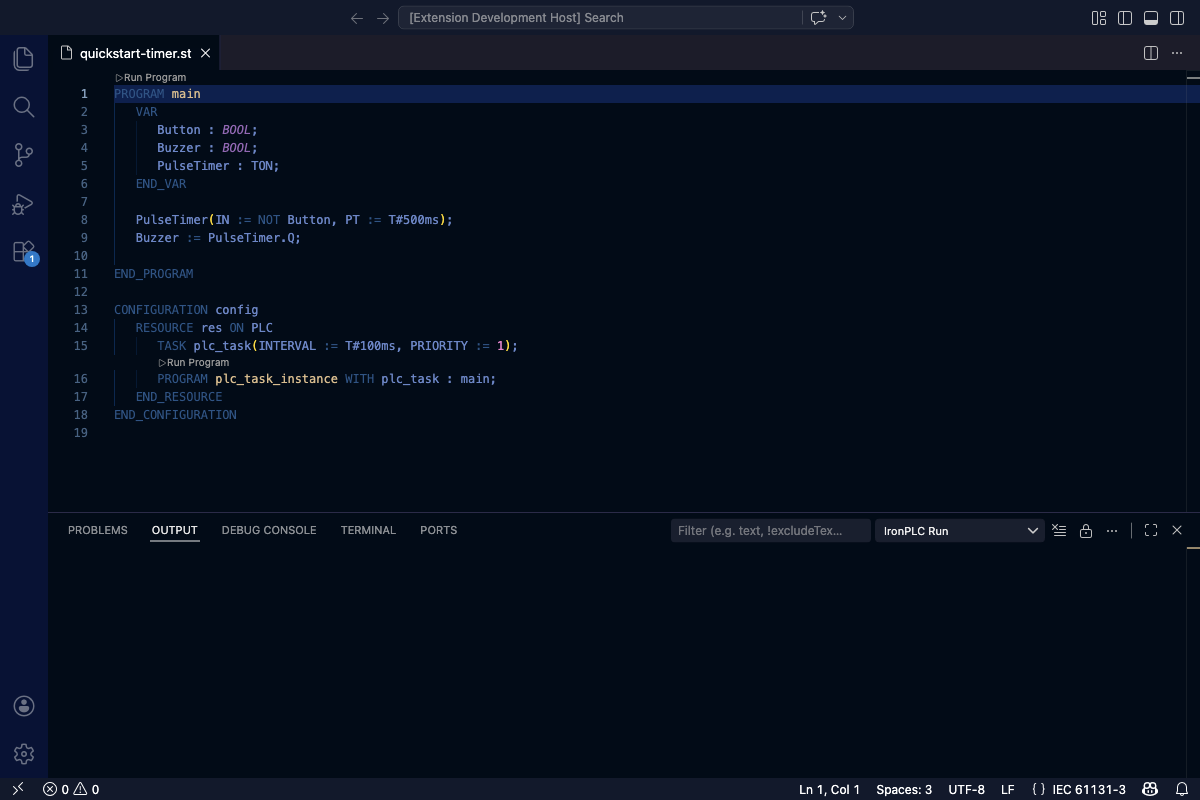This screenshot has height=800, width=1200.
Task: Switch to the PORTS panel tab
Action: pyautogui.click(x=438, y=530)
